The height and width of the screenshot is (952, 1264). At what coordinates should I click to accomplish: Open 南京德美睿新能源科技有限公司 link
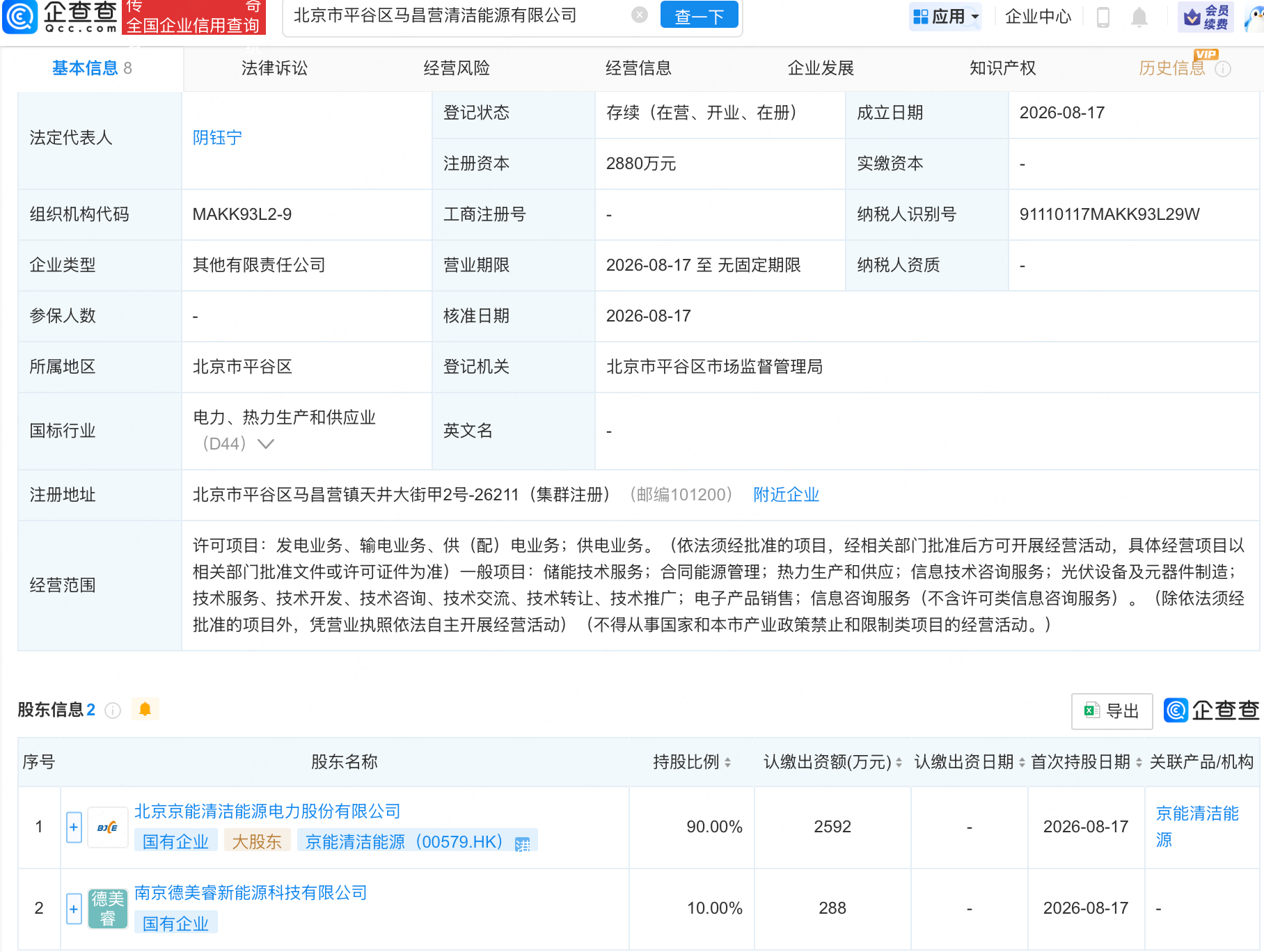coord(251,893)
